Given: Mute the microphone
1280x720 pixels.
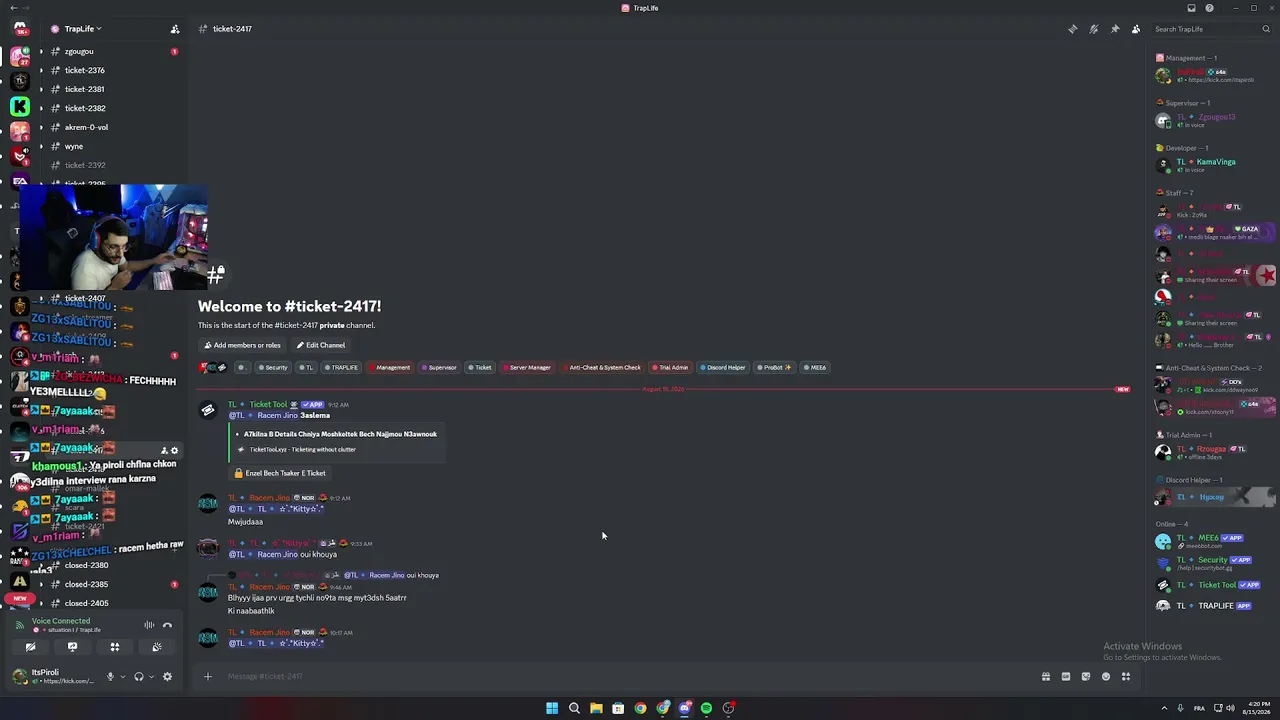Looking at the screenshot, I should [110, 676].
